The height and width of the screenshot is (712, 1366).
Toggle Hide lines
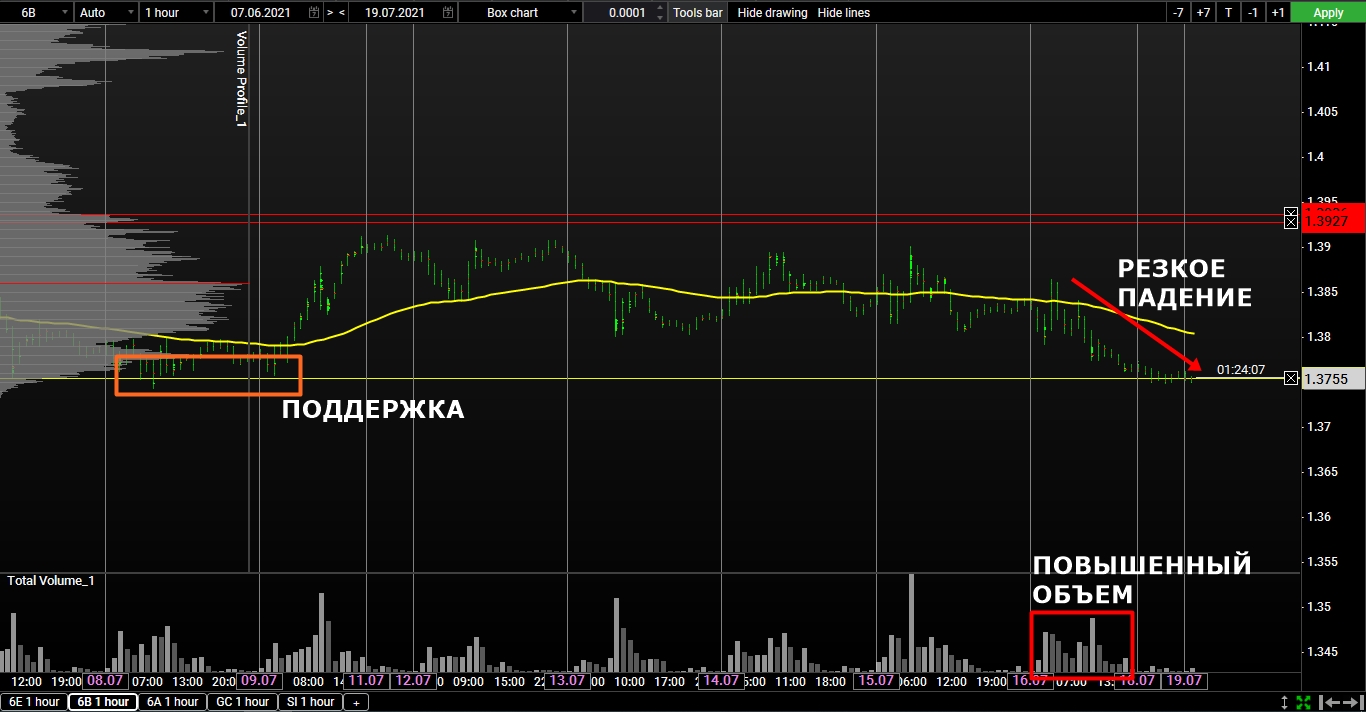(x=843, y=13)
